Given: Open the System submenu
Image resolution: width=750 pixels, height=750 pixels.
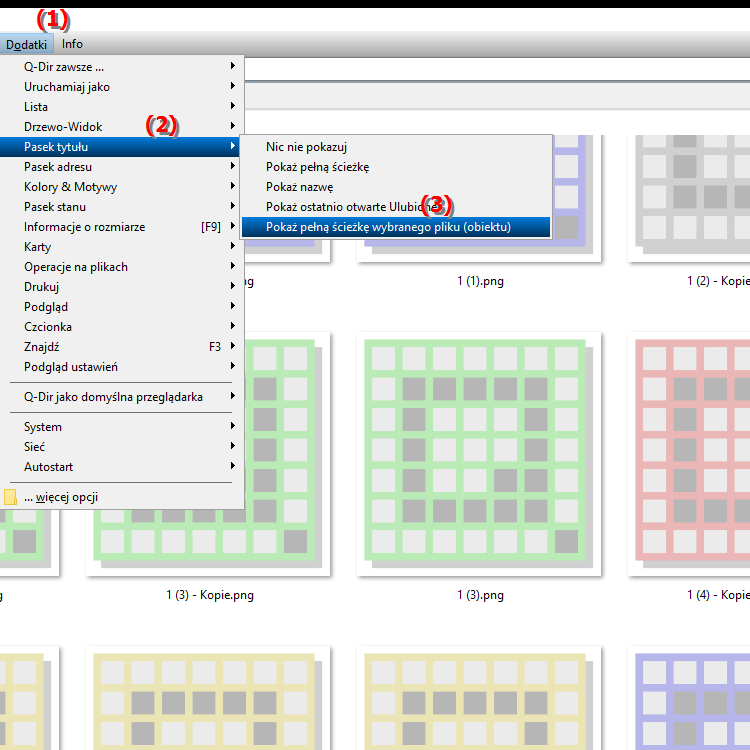Looking at the screenshot, I should [x=122, y=427].
